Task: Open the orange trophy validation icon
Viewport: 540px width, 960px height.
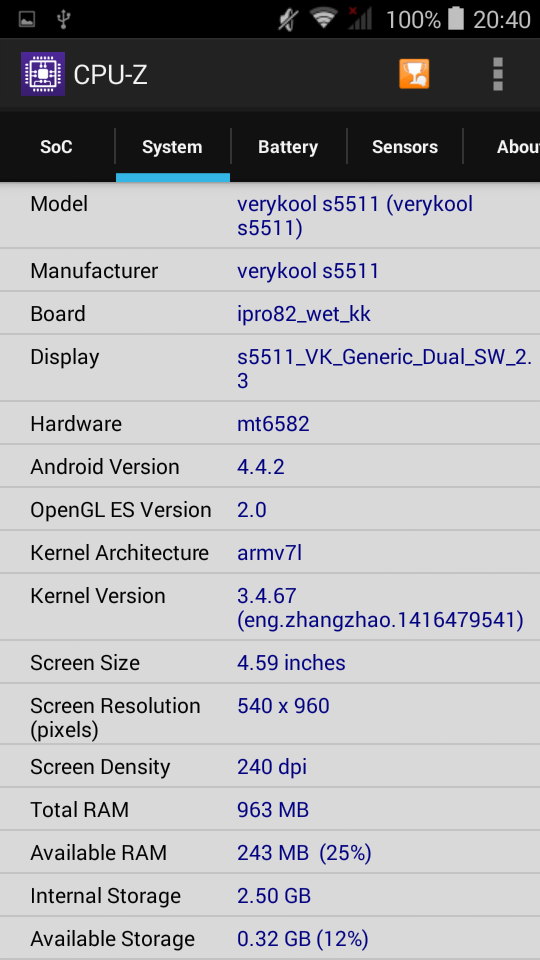Action: pyautogui.click(x=414, y=75)
